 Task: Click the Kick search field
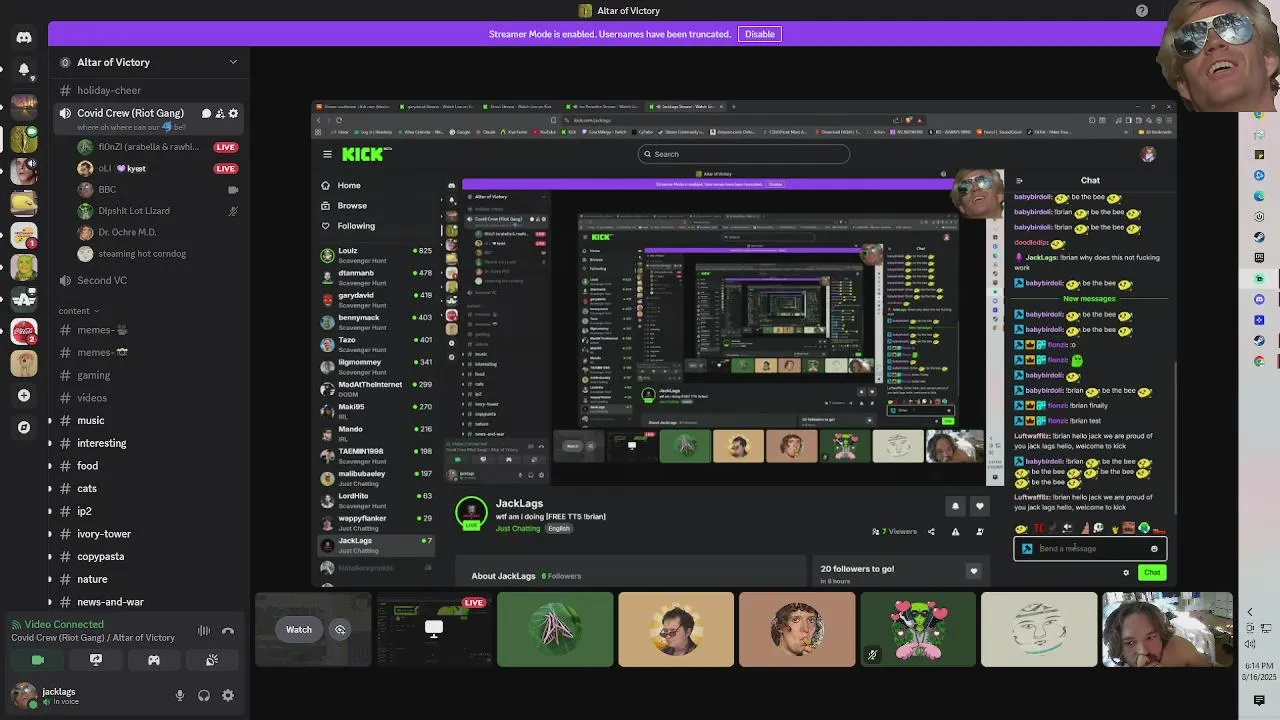744,154
